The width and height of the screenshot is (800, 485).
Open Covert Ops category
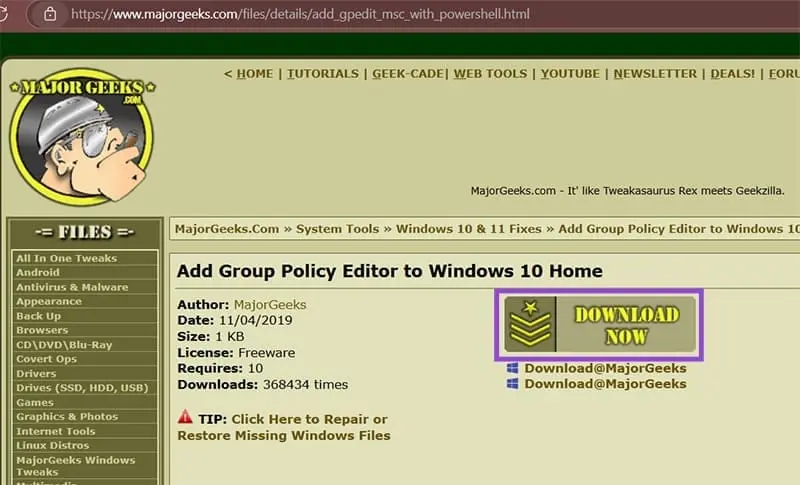click(46, 359)
